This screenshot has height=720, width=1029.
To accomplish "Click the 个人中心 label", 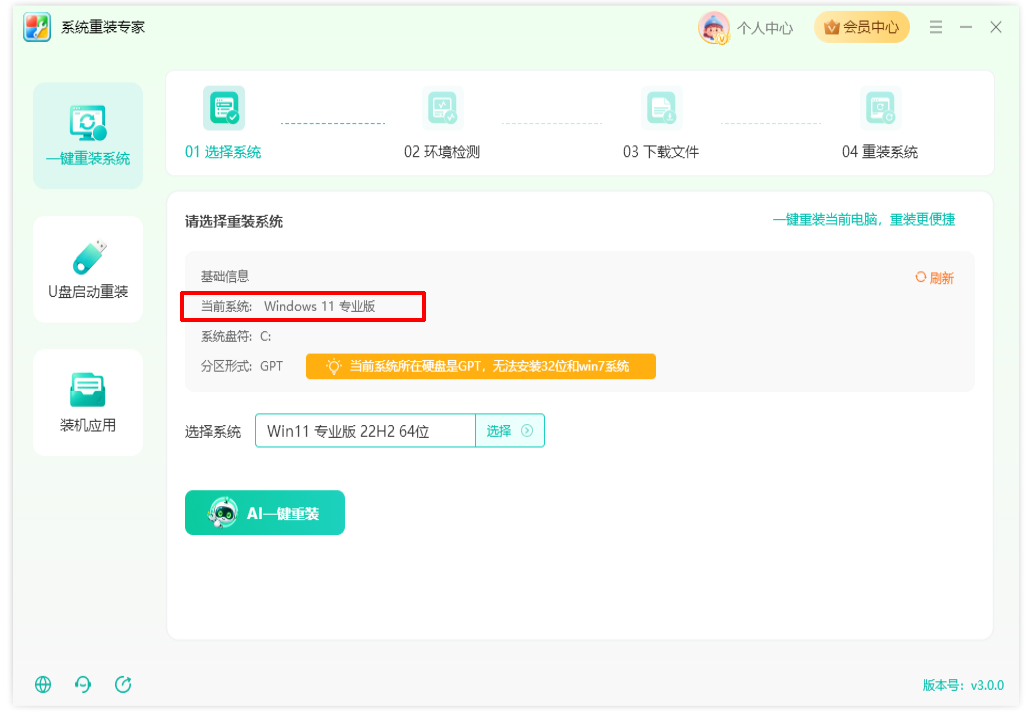I will pos(765,28).
